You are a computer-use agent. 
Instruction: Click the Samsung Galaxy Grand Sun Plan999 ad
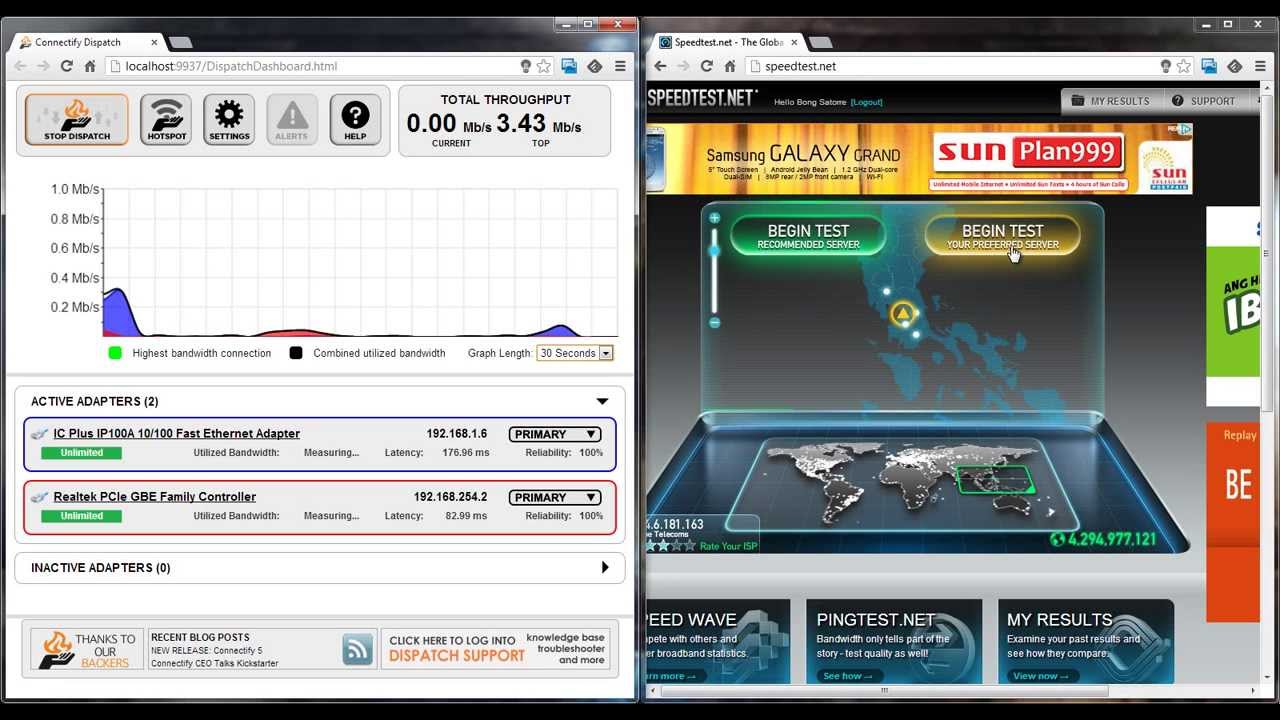(920, 158)
